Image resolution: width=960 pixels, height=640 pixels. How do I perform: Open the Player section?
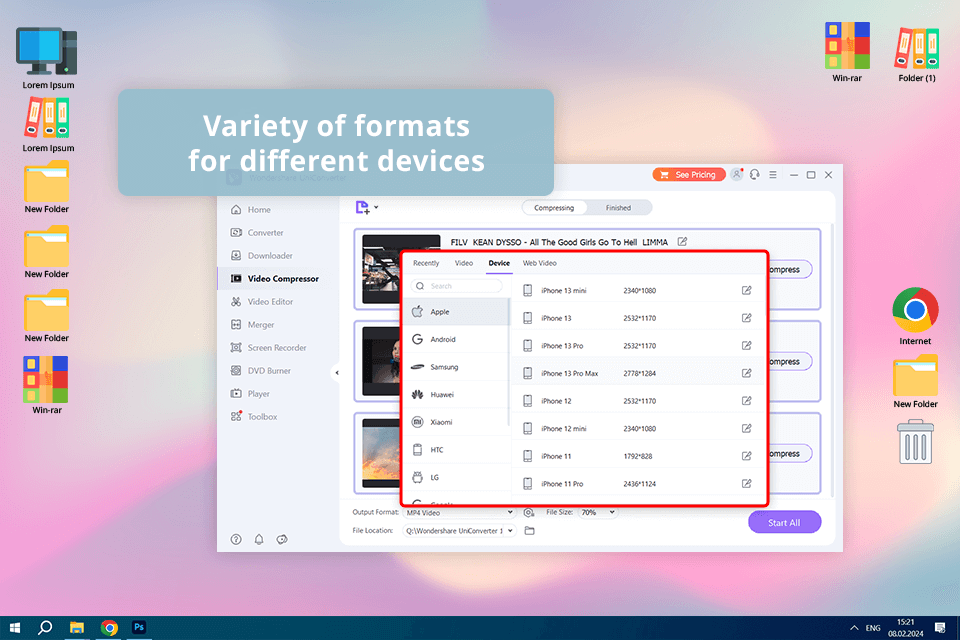pos(250,393)
